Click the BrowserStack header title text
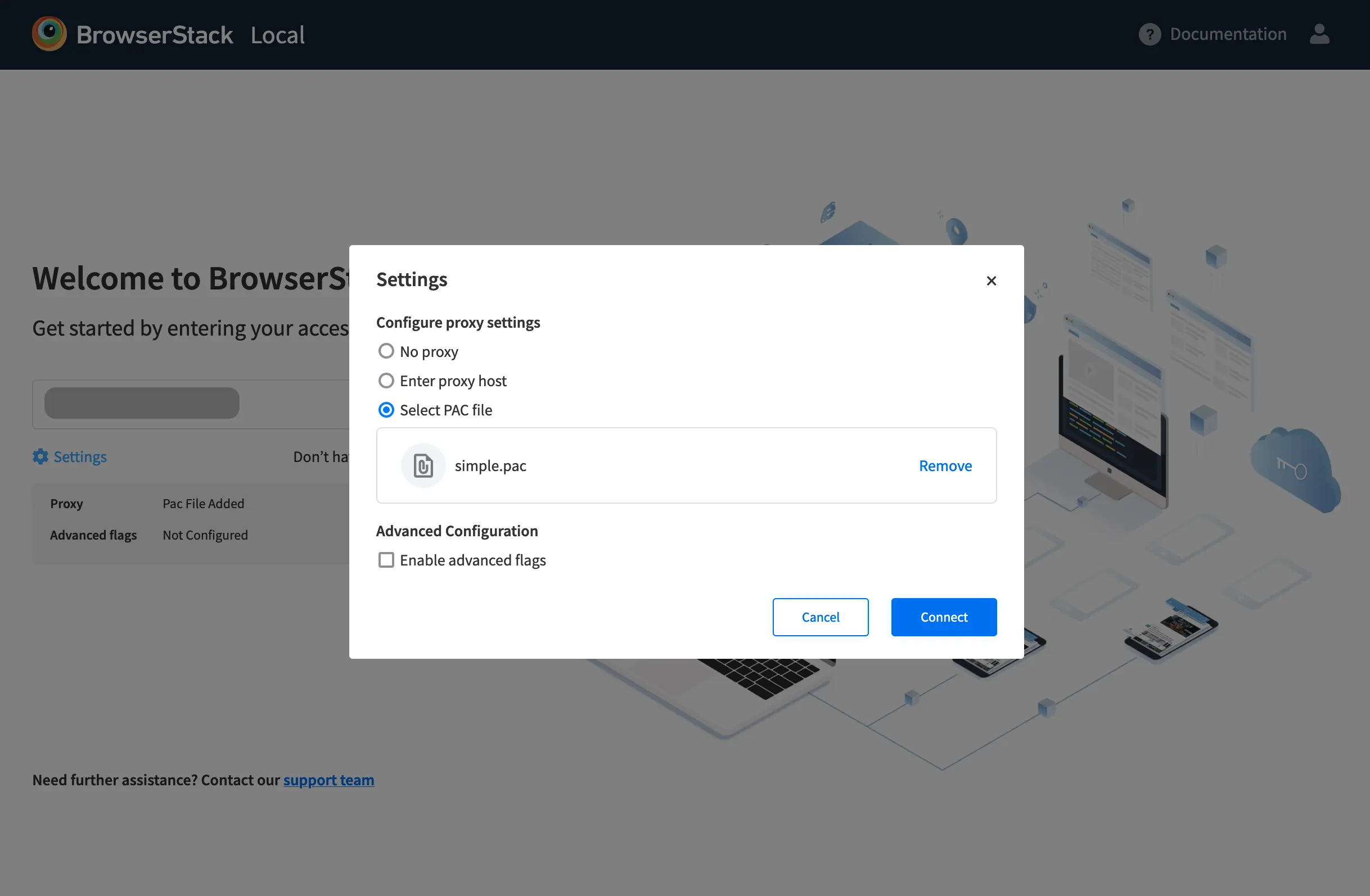1370x896 pixels. coord(154,35)
